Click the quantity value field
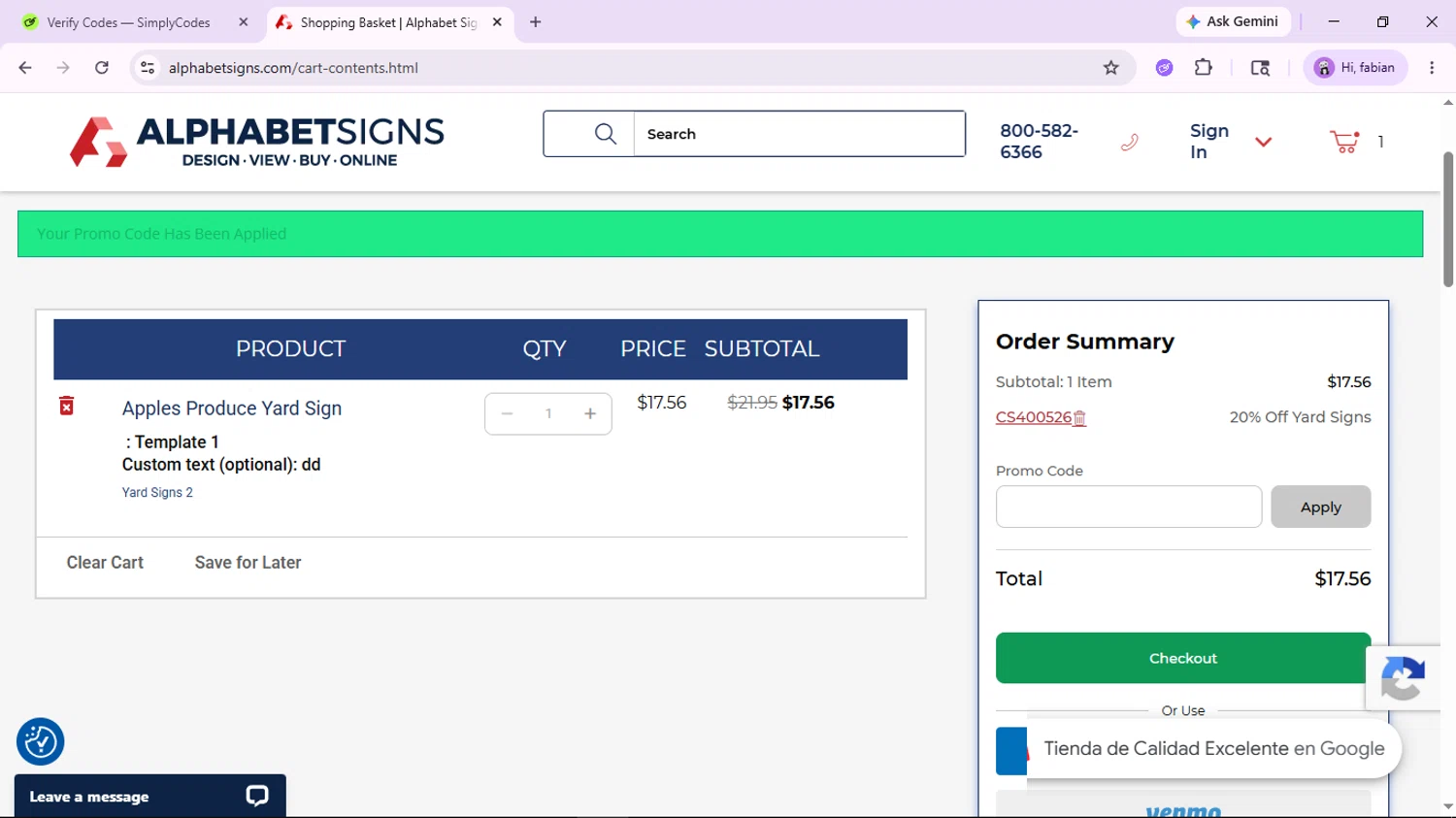 click(x=548, y=414)
